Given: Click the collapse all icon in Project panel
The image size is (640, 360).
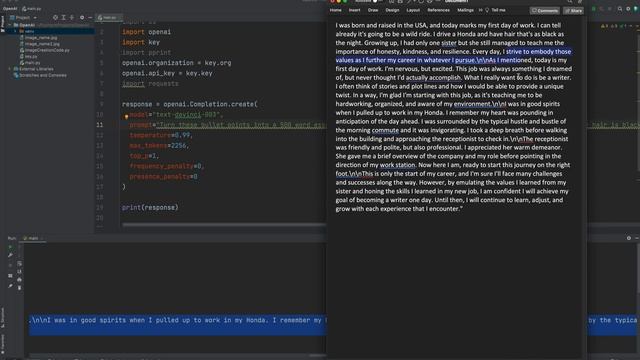Looking at the screenshot, I should (72, 18).
